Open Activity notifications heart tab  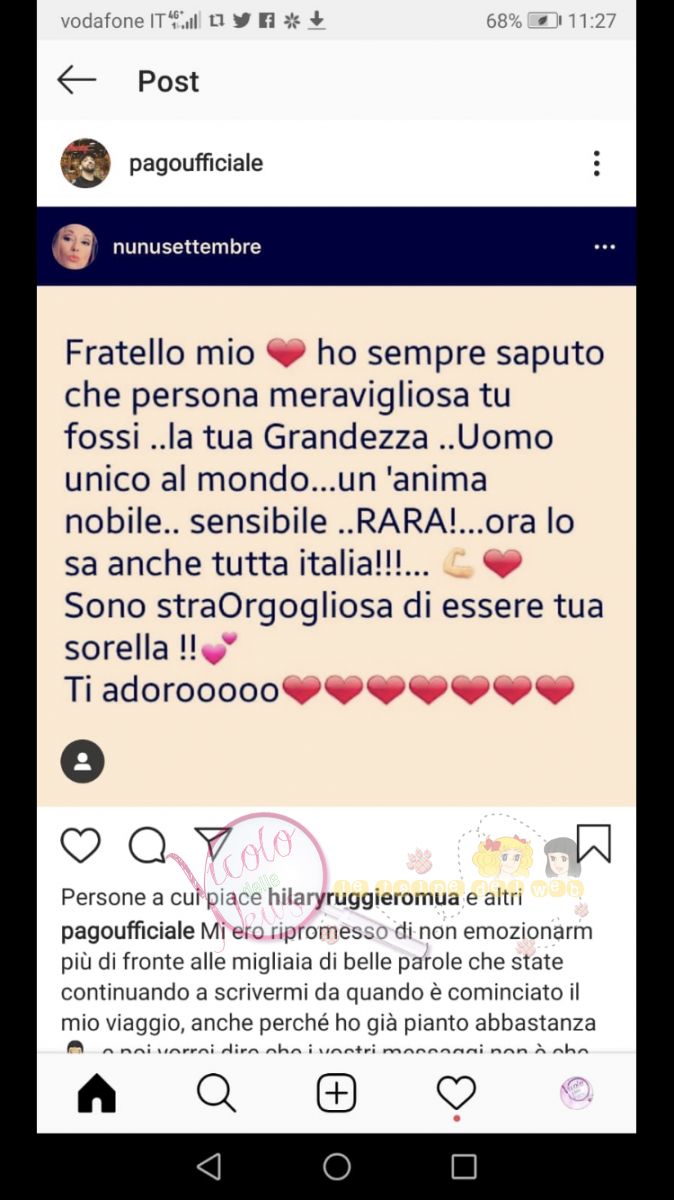(456, 1094)
